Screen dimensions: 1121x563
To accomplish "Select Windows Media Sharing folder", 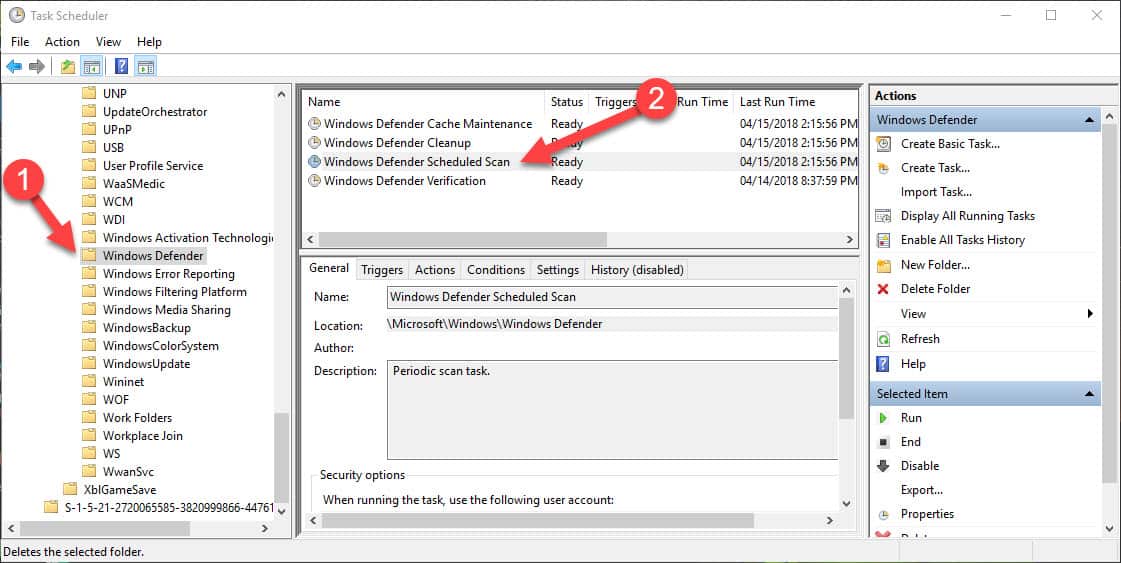I will click(167, 310).
